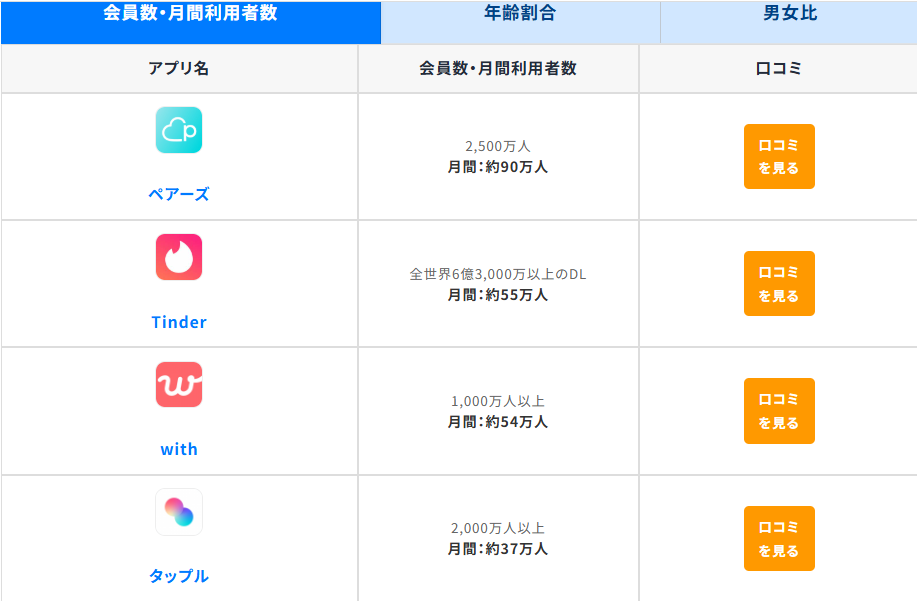Click the Tapple app icon
Screen dimensions: 917x601
[179, 512]
